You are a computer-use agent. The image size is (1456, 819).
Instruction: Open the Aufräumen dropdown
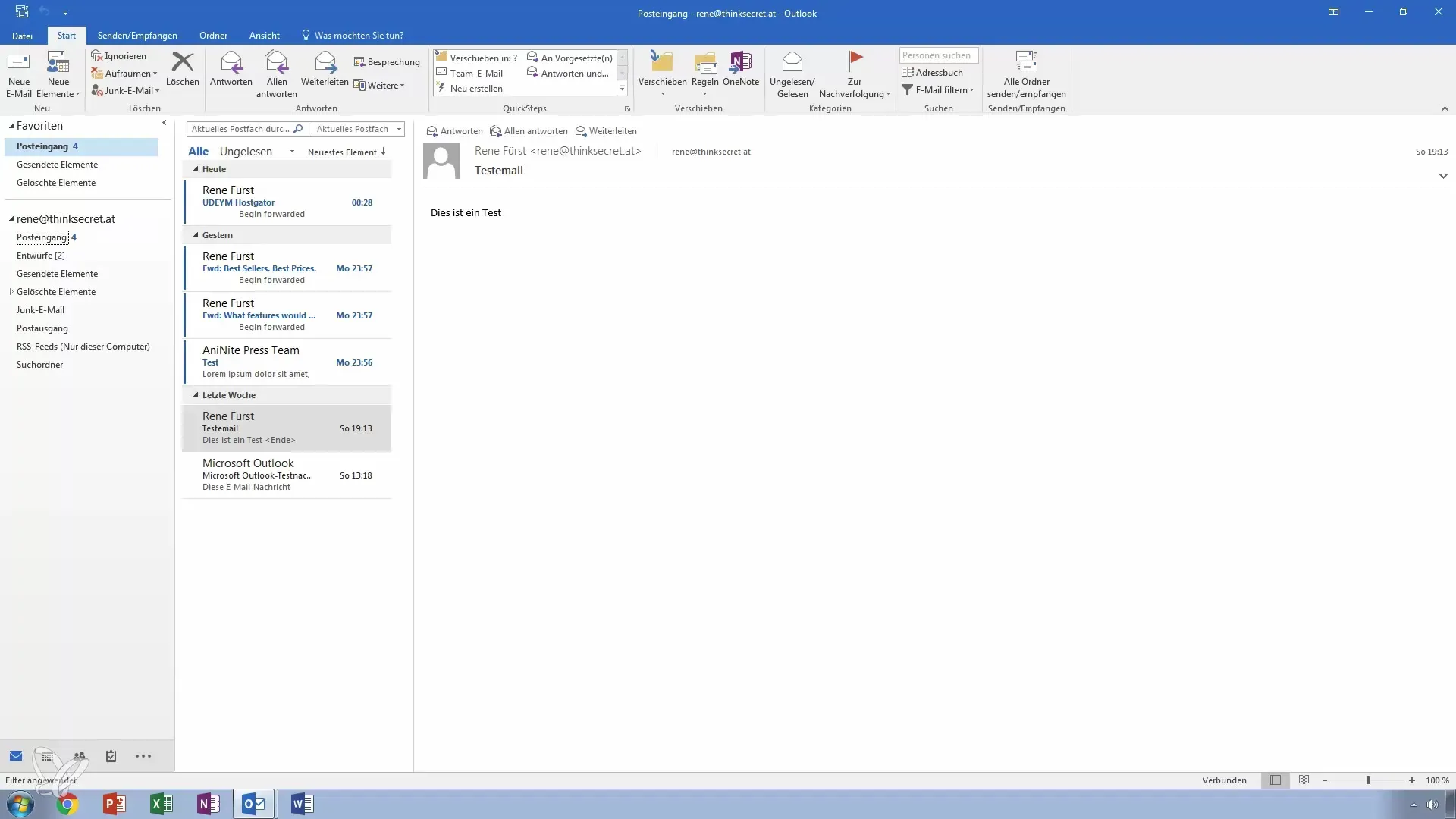click(124, 74)
